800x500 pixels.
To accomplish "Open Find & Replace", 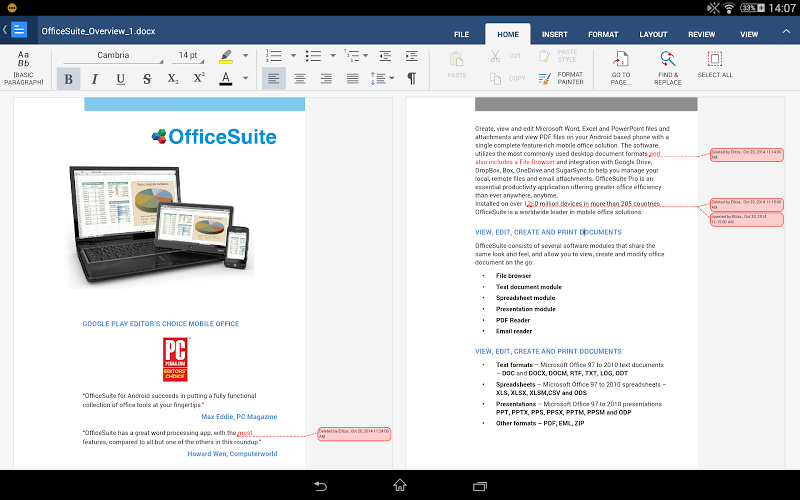I will coord(667,67).
